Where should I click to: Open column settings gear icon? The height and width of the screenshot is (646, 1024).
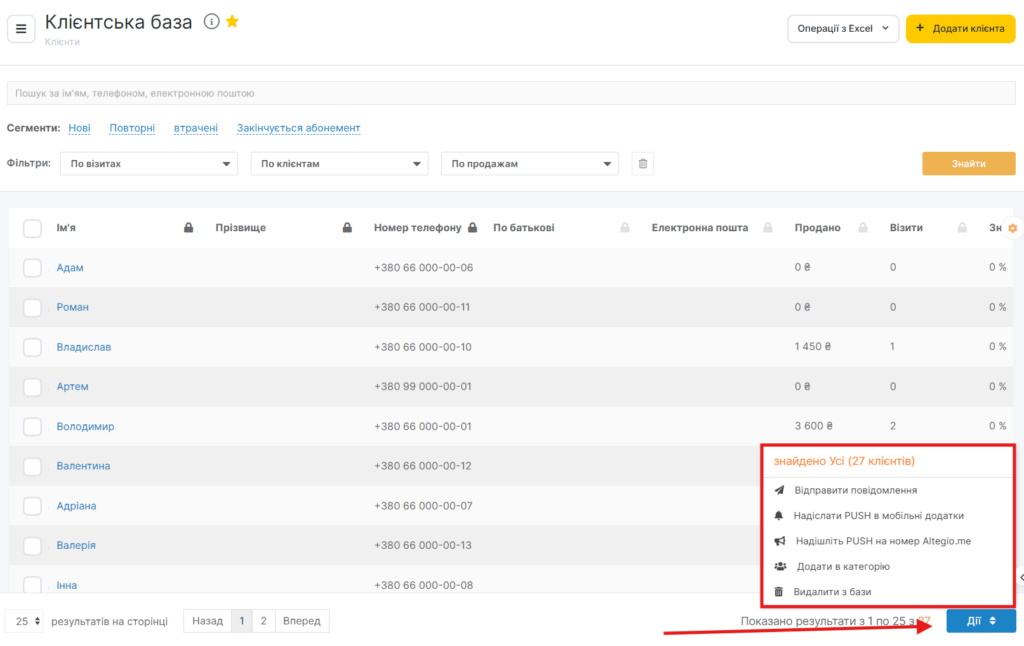[x=1012, y=228]
